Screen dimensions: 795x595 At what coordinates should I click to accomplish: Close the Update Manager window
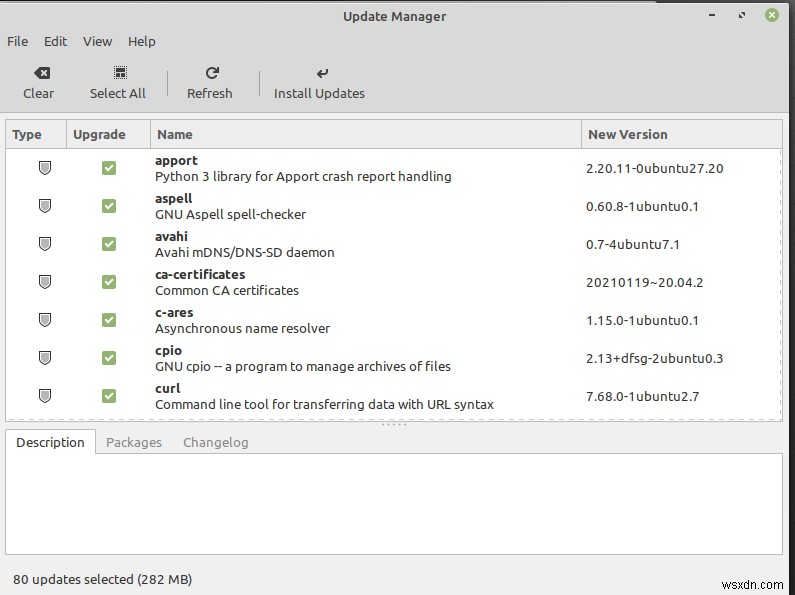[x=772, y=15]
